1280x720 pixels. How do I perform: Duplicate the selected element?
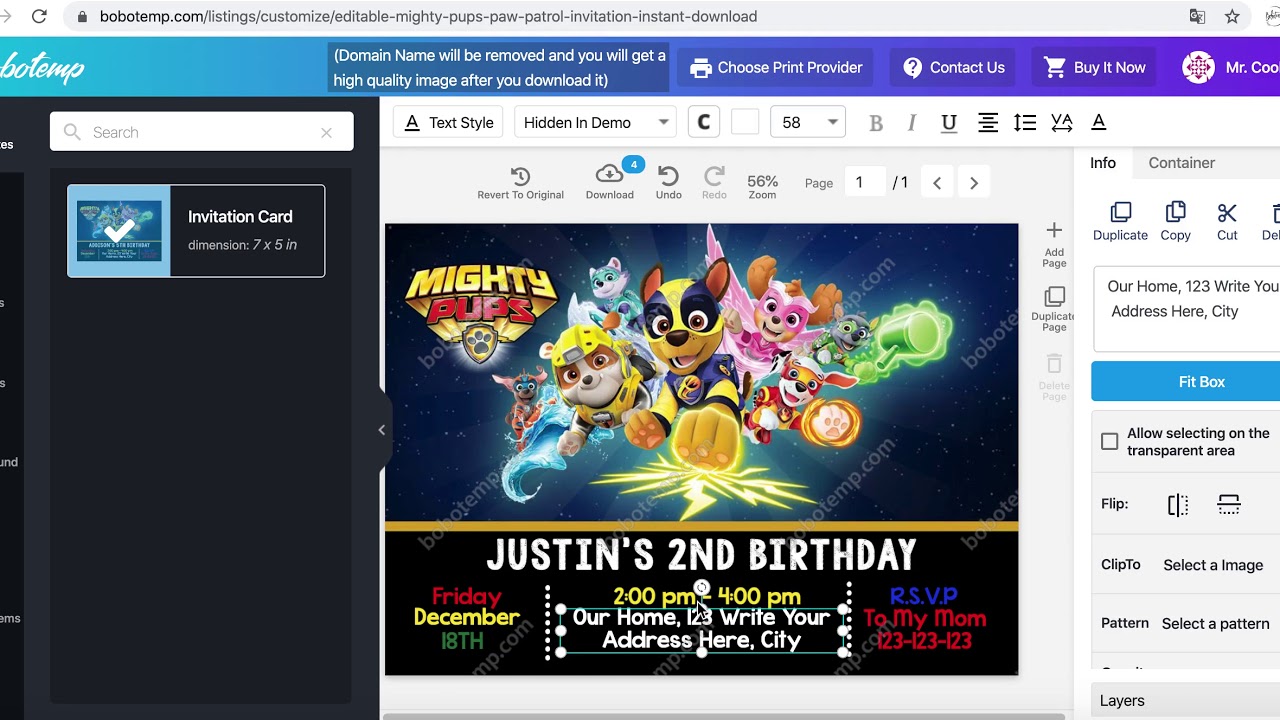tap(1120, 221)
